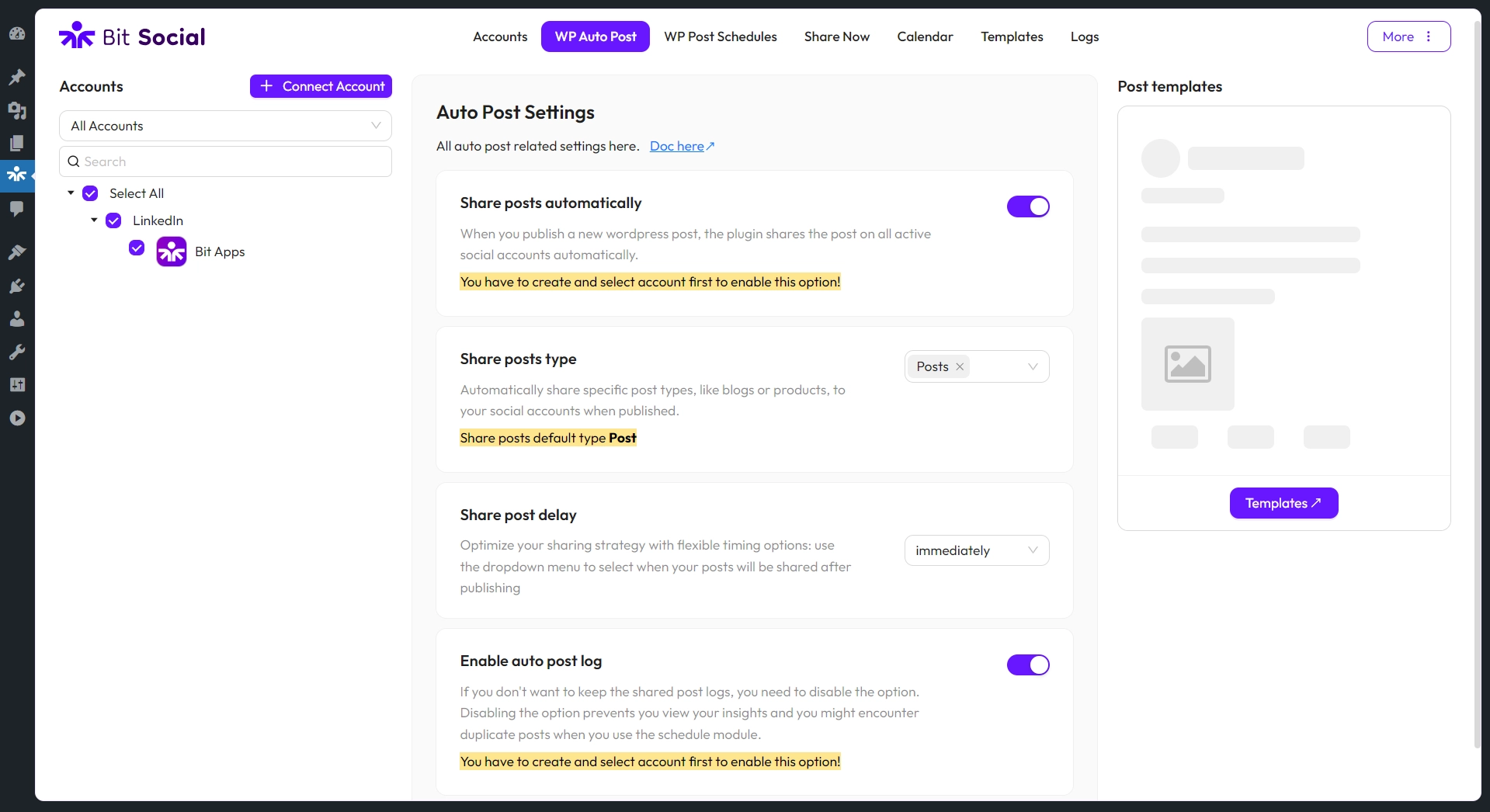
Task: Switch to the Calendar tab
Action: coord(925,36)
